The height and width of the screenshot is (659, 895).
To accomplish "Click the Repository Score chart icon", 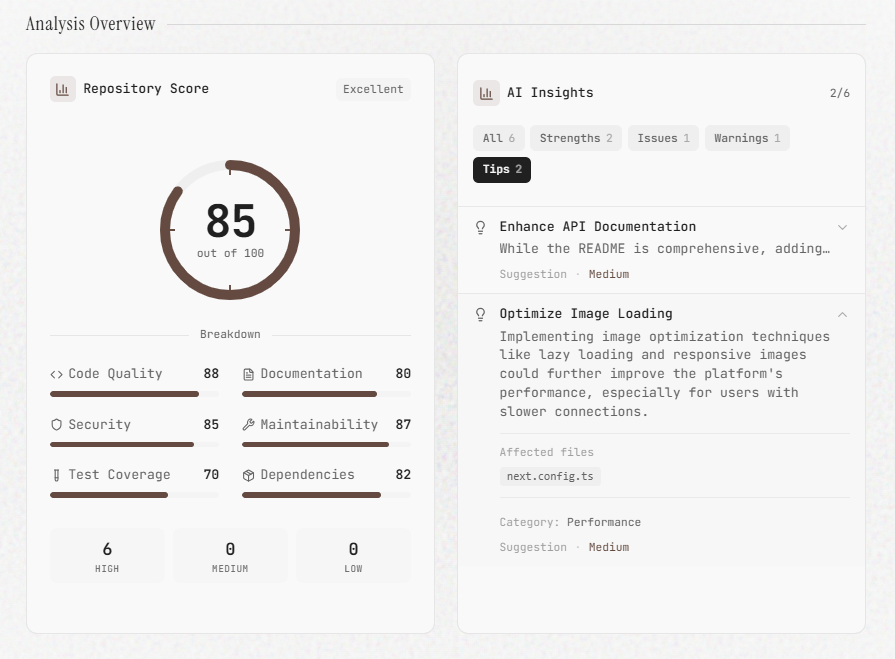I will [x=62, y=88].
